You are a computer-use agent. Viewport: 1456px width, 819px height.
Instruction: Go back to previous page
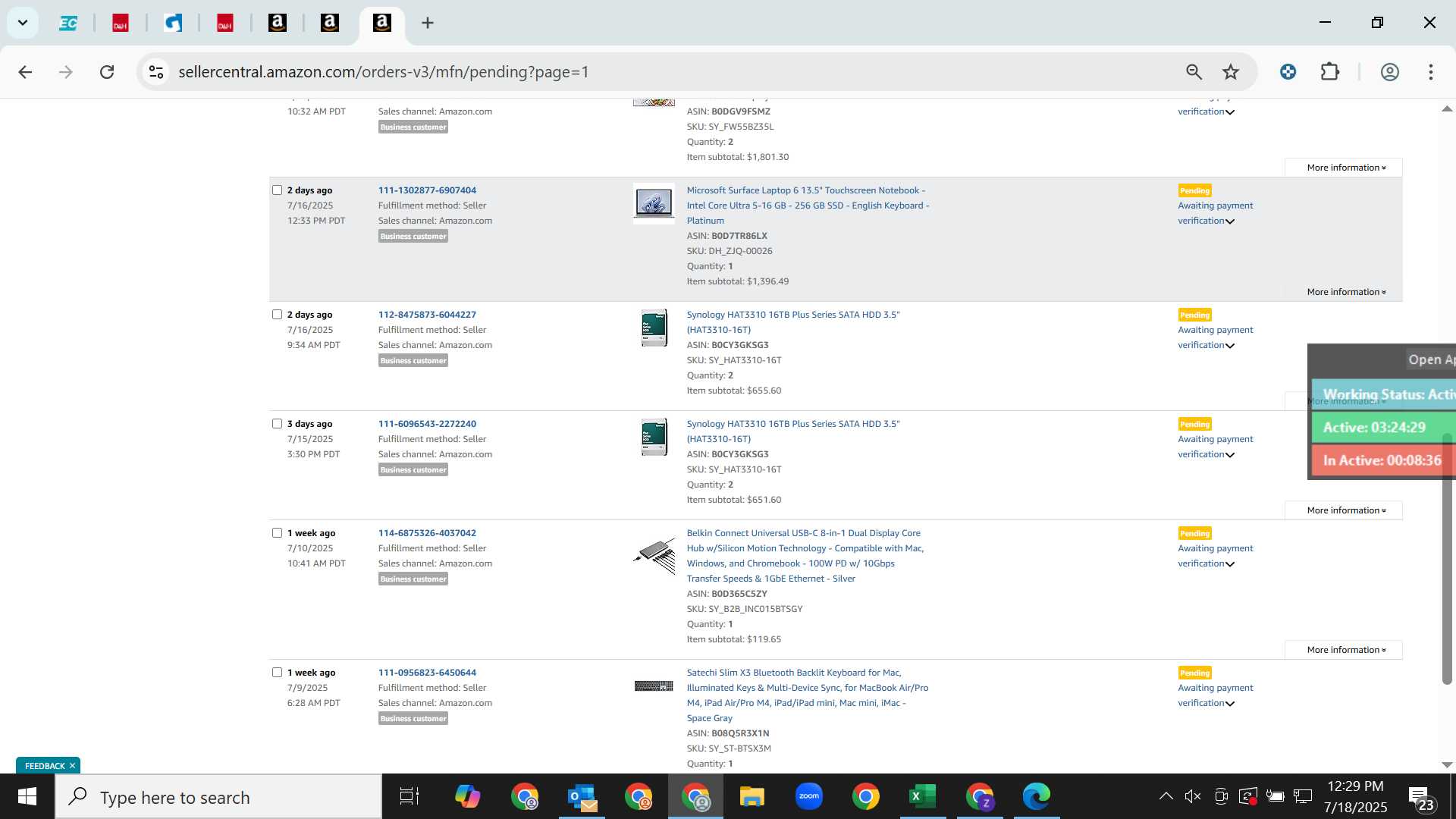point(25,72)
